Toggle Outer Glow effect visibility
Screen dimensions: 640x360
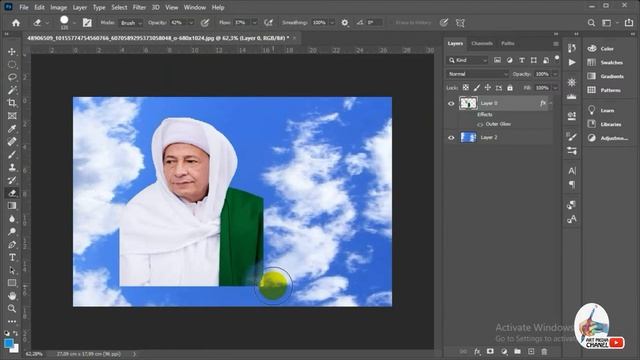tap(480, 124)
